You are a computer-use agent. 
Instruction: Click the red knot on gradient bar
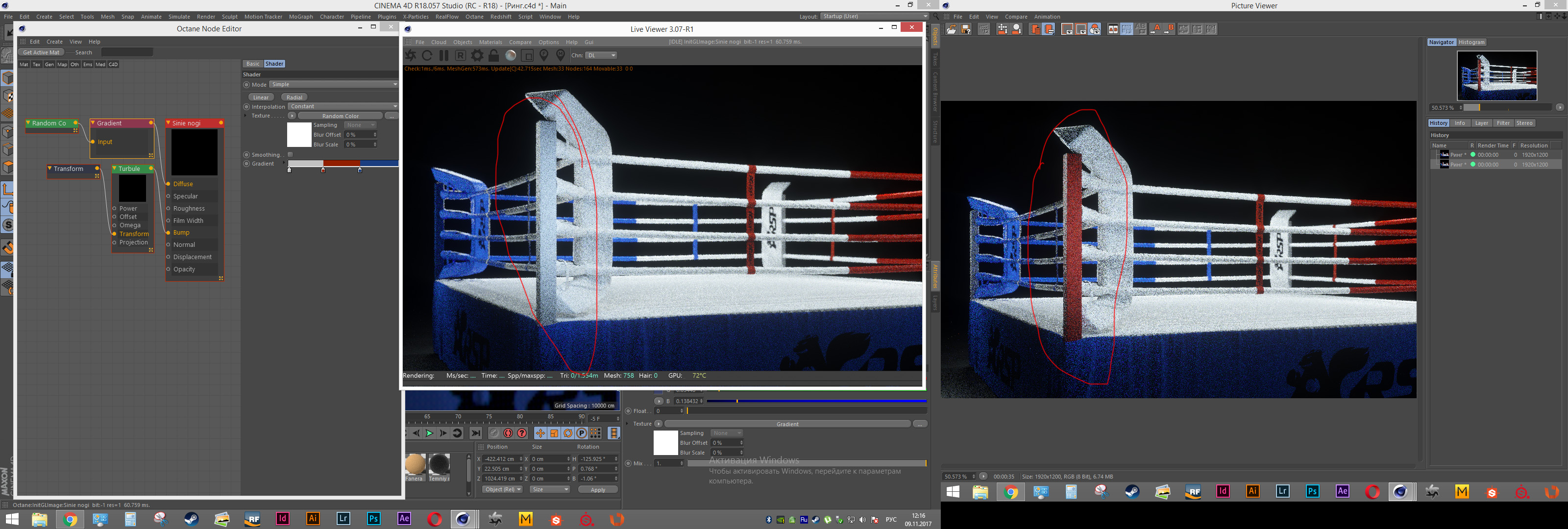(x=323, y=170)
